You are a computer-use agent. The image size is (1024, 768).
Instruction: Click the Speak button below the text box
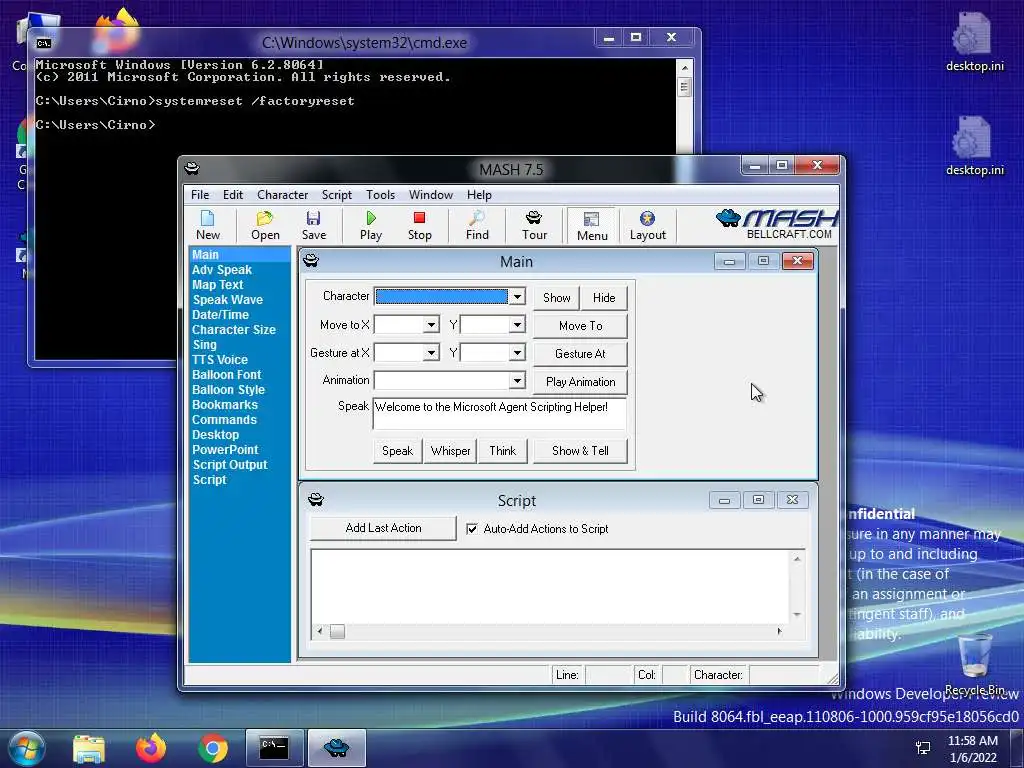click(x=397, y=451)
